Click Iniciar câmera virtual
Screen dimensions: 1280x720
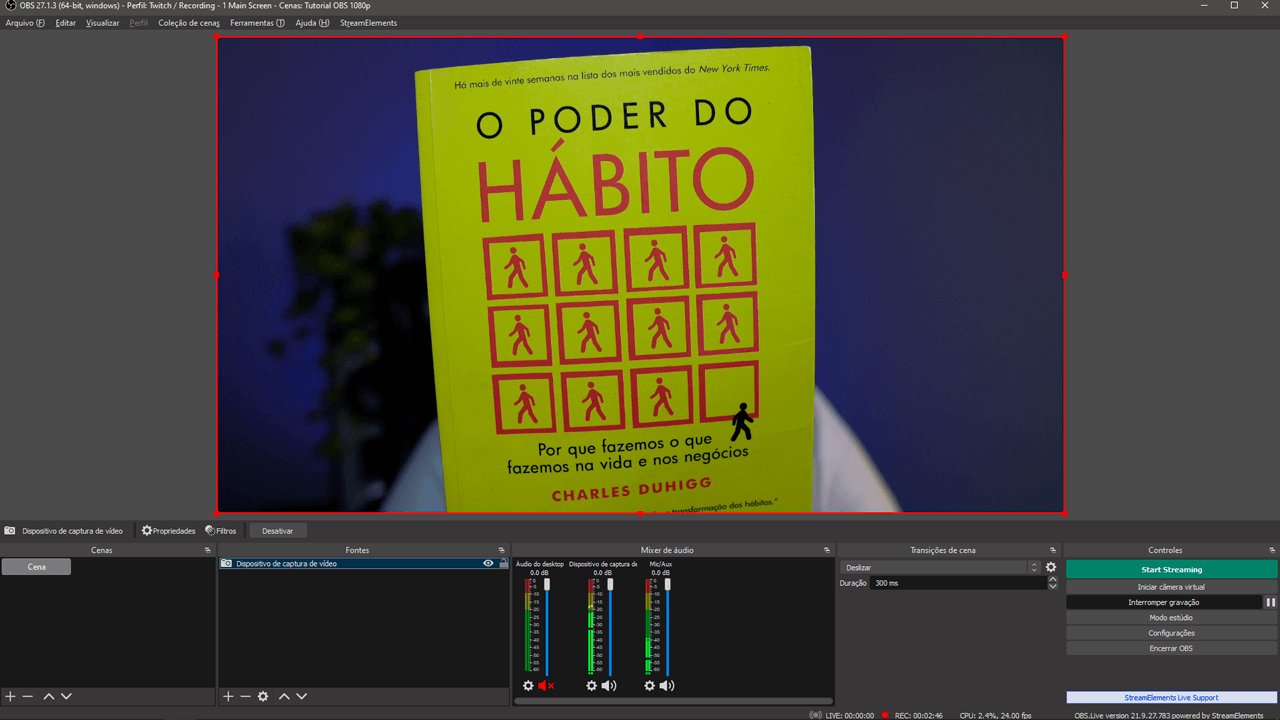pyautogui.click(x=1171, y=587)
